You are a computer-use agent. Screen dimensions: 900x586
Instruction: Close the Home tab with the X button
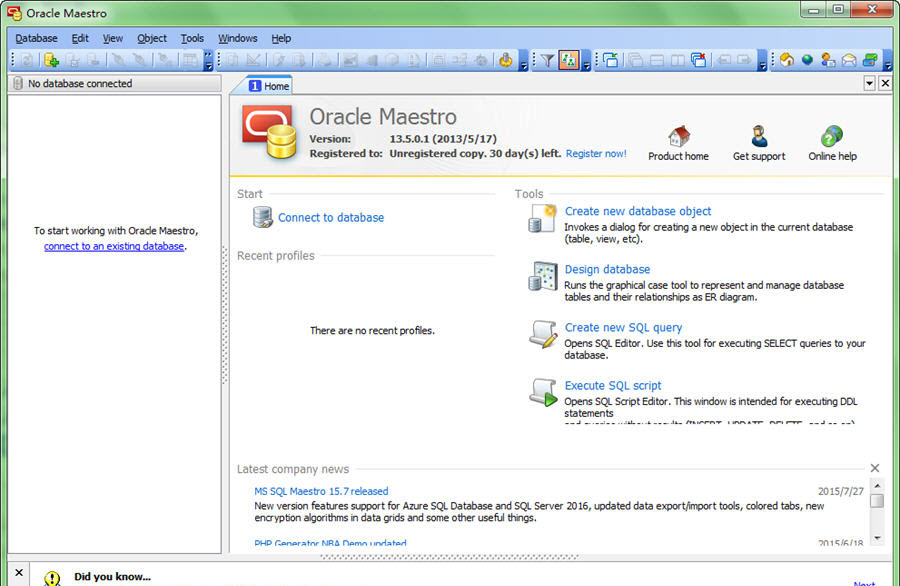[886, 84]
